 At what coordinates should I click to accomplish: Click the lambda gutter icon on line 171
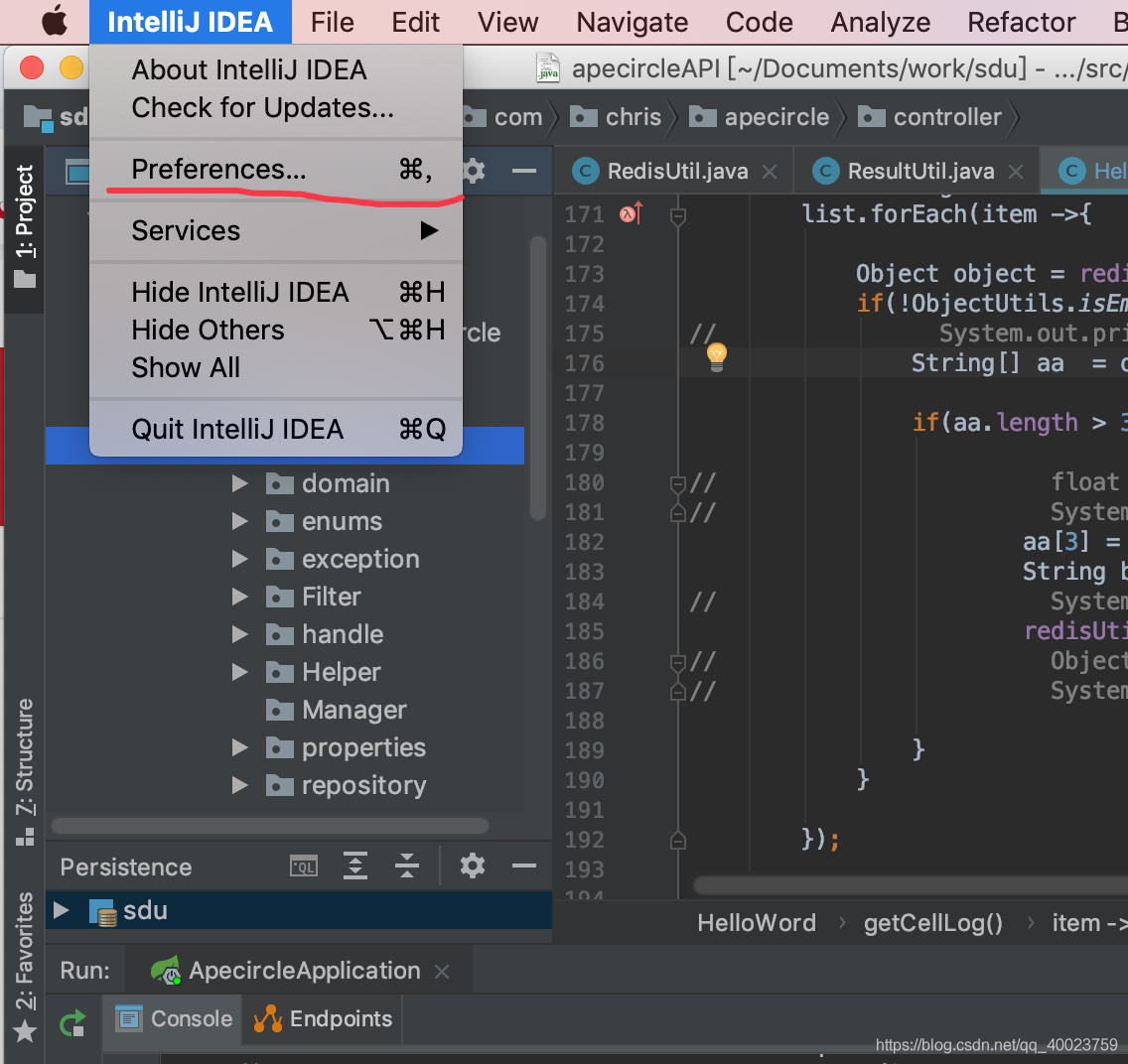coord(631,213)
